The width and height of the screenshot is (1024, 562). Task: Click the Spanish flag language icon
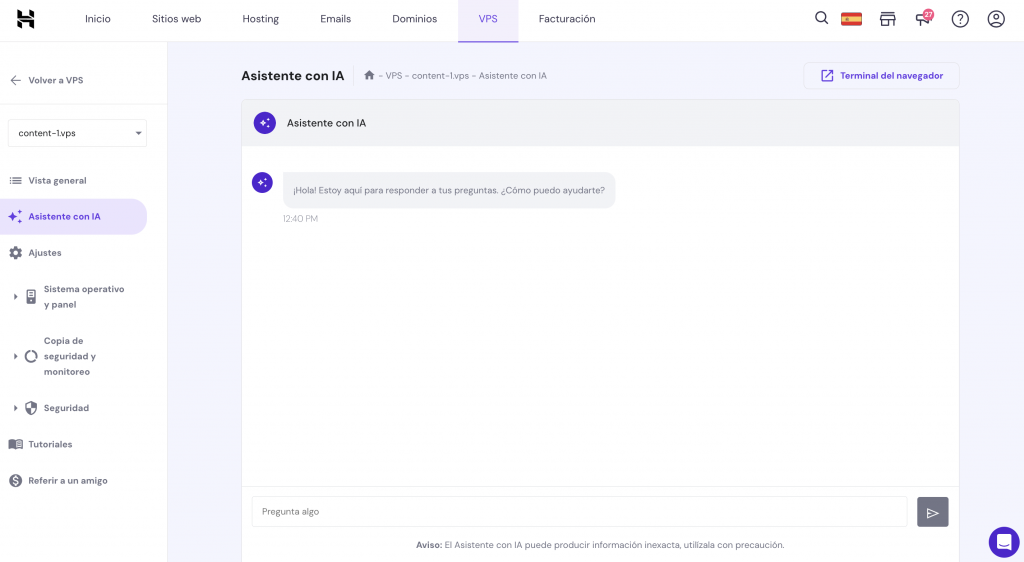(x=852, y=19)
